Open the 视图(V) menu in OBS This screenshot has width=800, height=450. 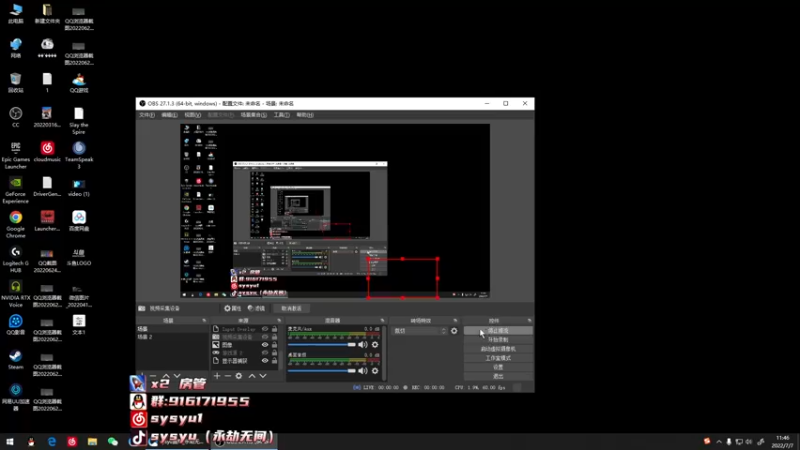pyautogui.click(x=192, y=115)
